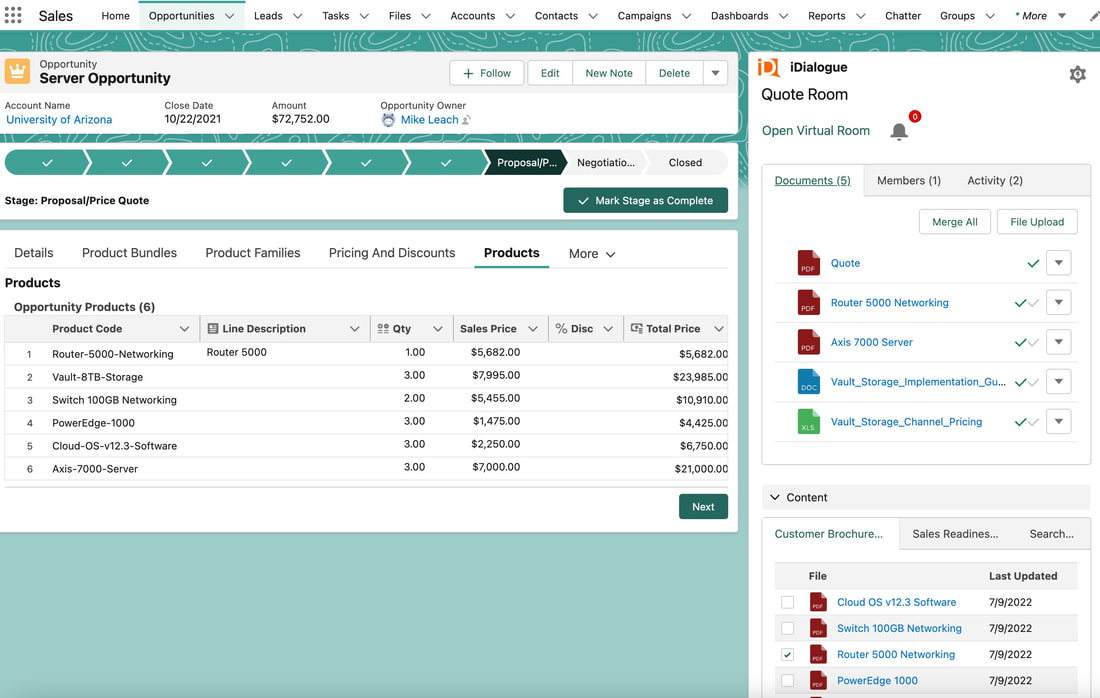The width and height of the screenshot is (1100, 698).
Task: Click the Vault_Storage_Implementation DOC icon
Action: (x=808, y=382)
